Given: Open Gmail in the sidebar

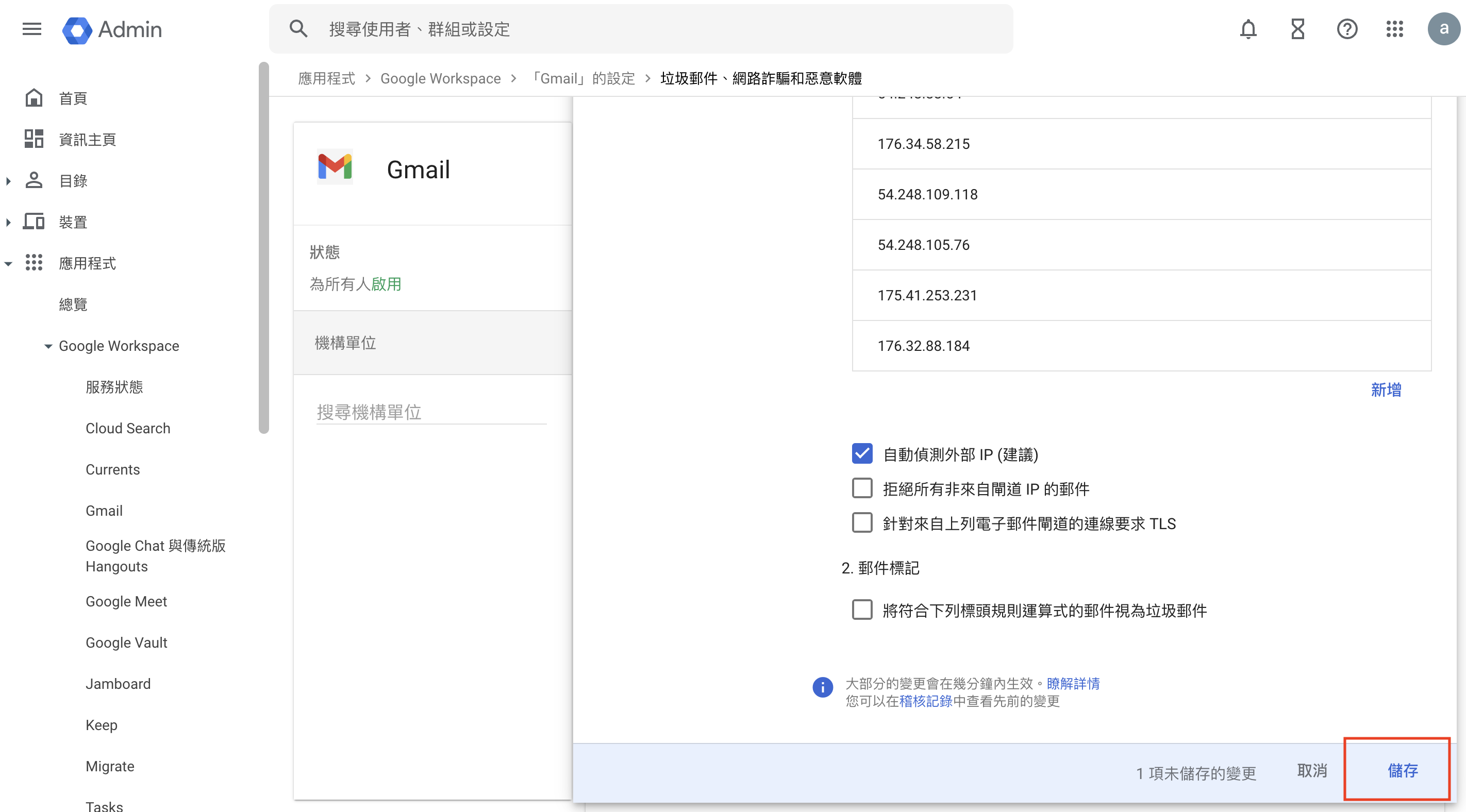Looking at the screenshot, I should tap(104, 511).
